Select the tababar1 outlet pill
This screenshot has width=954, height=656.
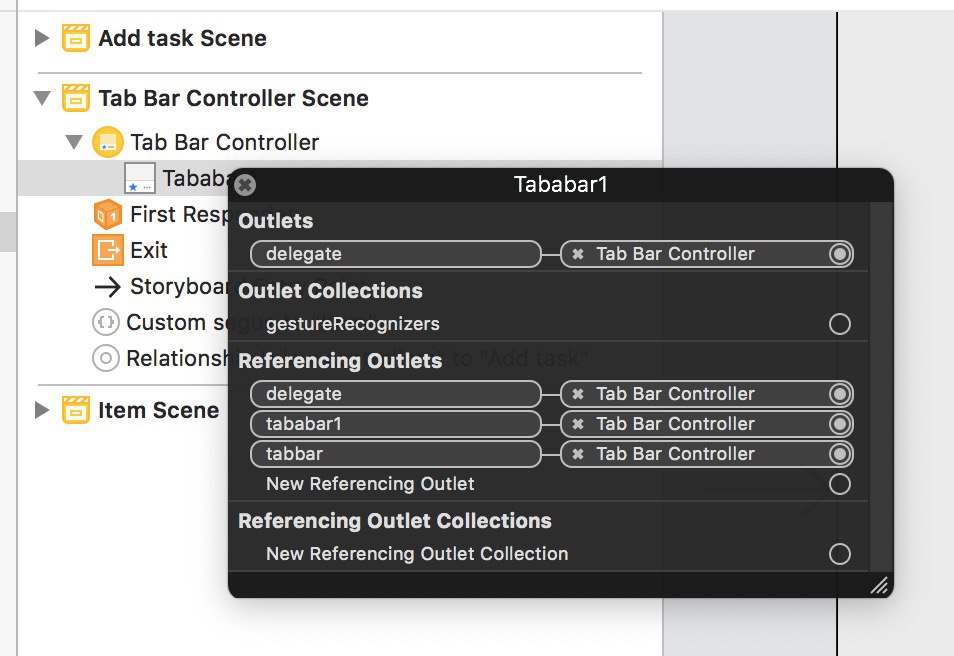coord(395,424)
